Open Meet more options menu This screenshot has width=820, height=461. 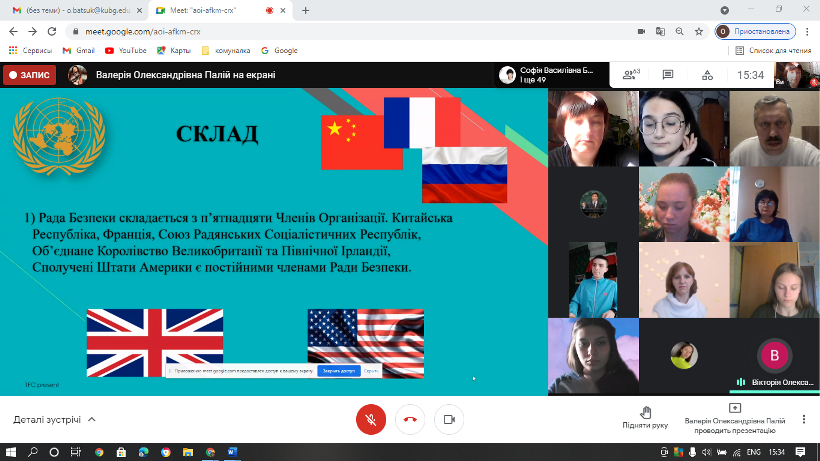click(x=804, y=419)
